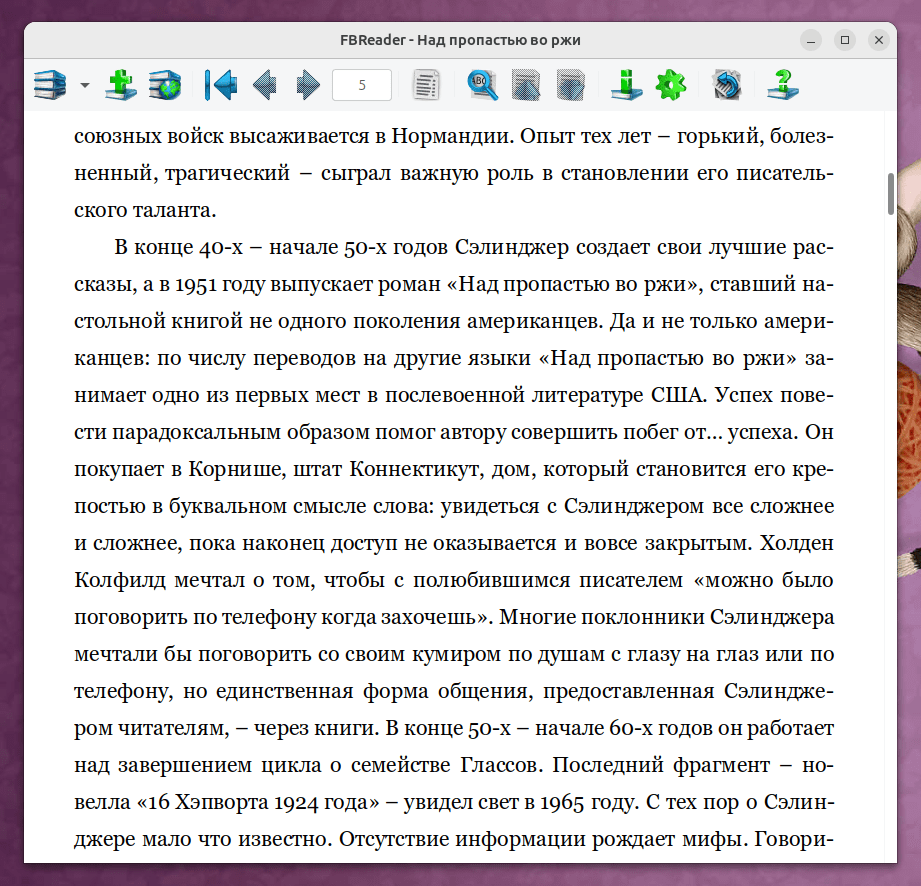Click the year '1965' in the text
The image size is (921, 886).
[562, 803]
